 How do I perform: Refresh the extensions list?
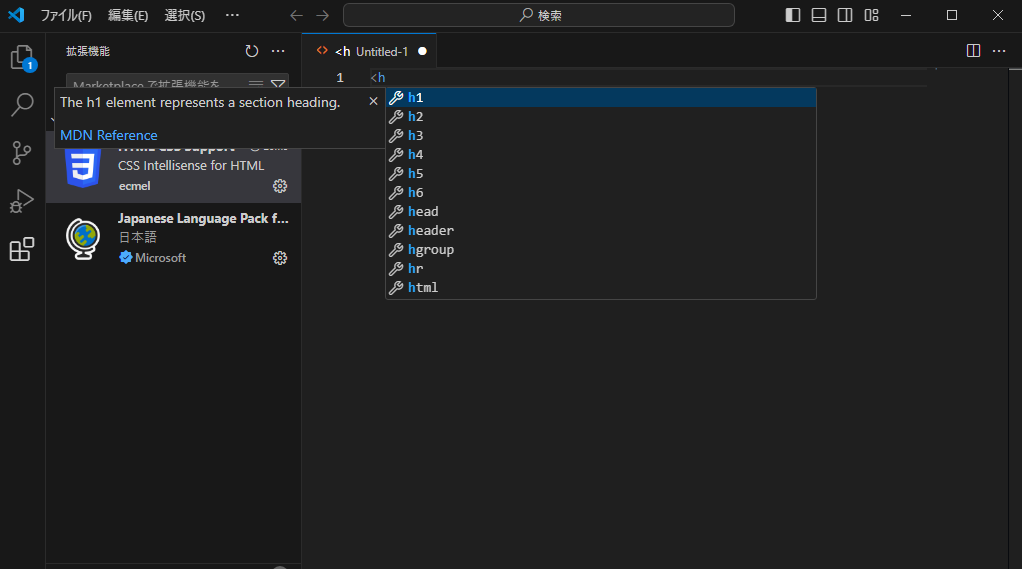252,51
